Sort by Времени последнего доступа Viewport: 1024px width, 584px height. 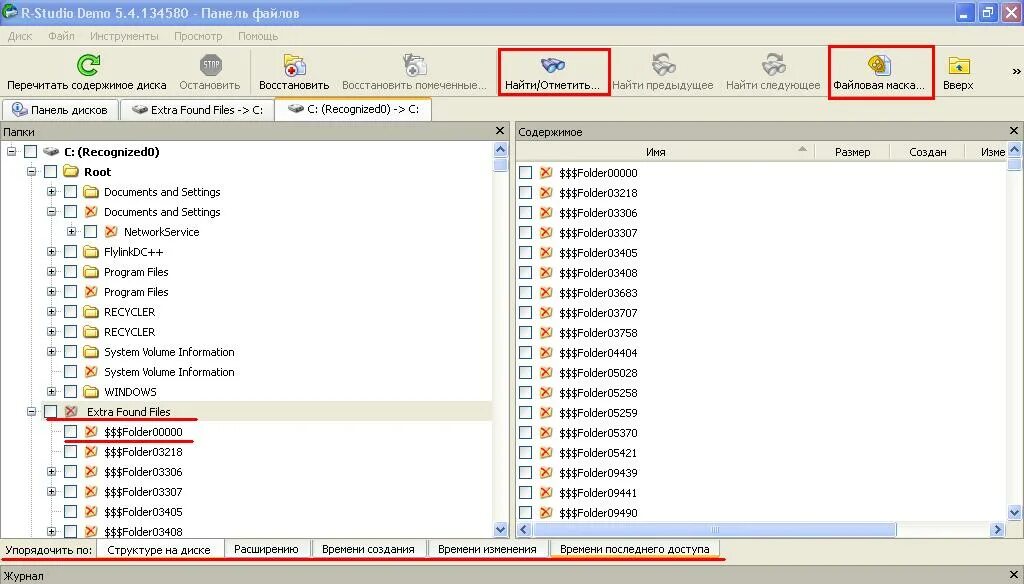point(635,549)
